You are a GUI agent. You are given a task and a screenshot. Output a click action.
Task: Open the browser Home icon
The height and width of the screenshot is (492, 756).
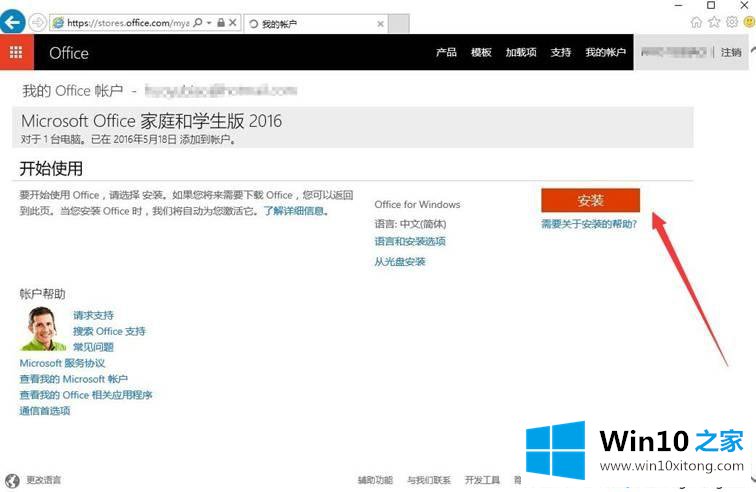696,22
